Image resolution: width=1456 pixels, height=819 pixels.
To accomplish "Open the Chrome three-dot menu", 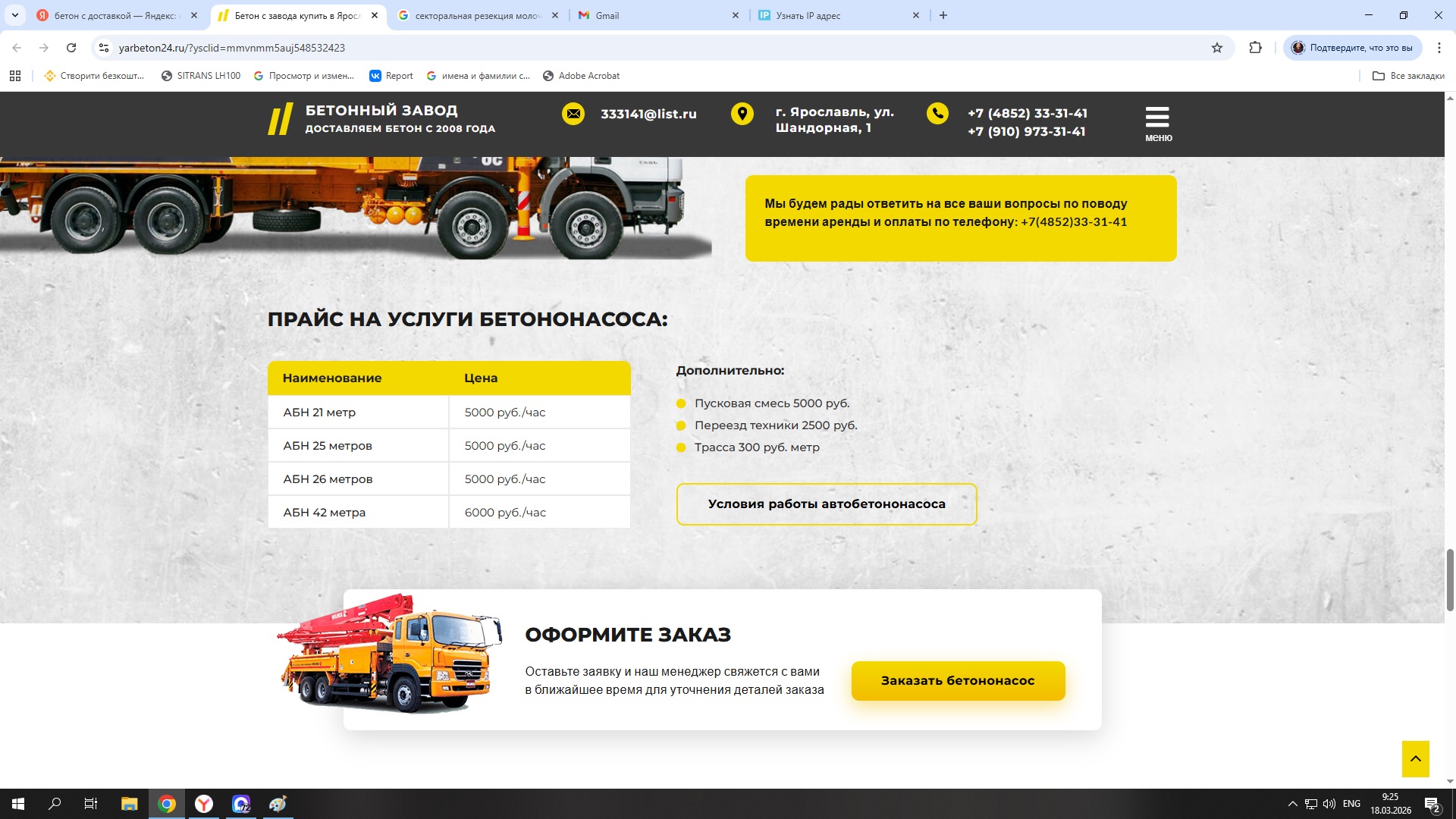I will 1439,48.
